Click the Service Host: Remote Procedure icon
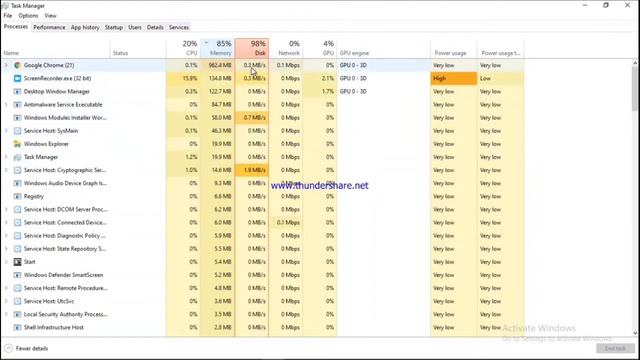640x360 pixels. coord(17,288)
